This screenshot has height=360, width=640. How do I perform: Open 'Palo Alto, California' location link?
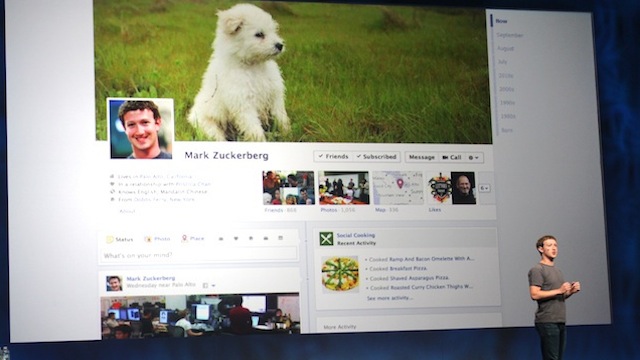(166, 177)
